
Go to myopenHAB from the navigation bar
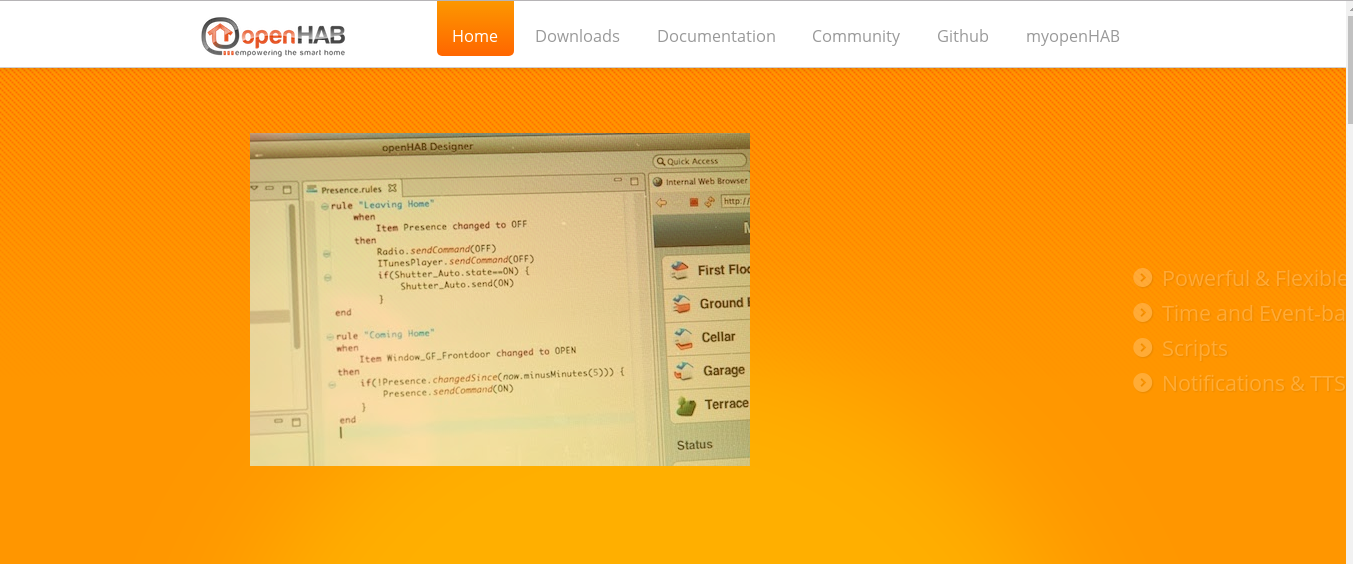click(x=1073, y=36)
